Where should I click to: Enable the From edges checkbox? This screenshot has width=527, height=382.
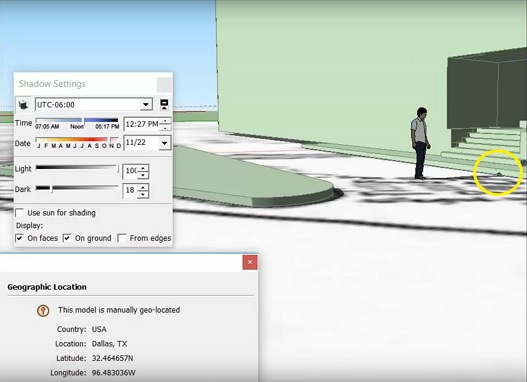(122, 238)
